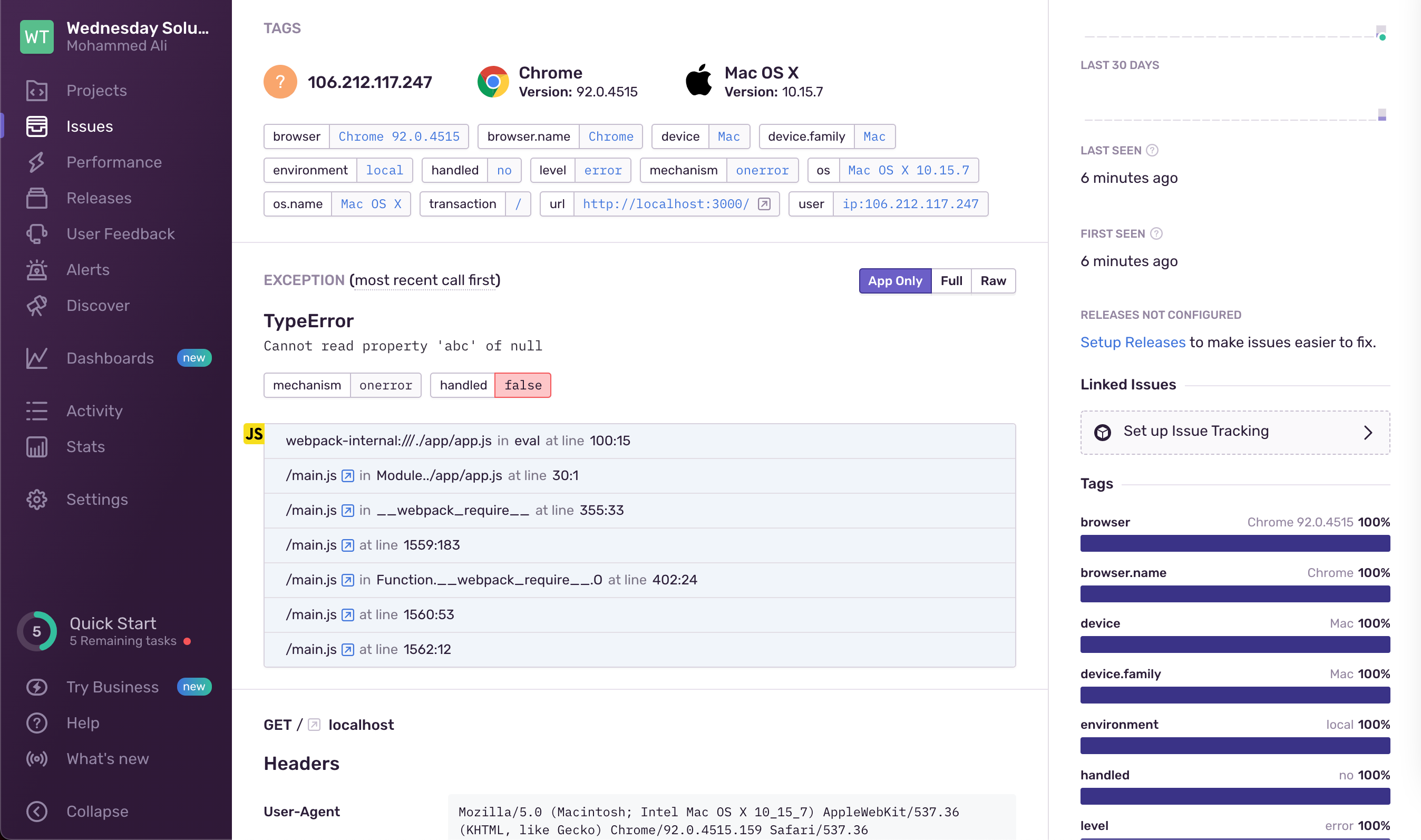1421x840 pixels.
Task: Open Projects from sidebar icon
Action: tap(37, 91)
